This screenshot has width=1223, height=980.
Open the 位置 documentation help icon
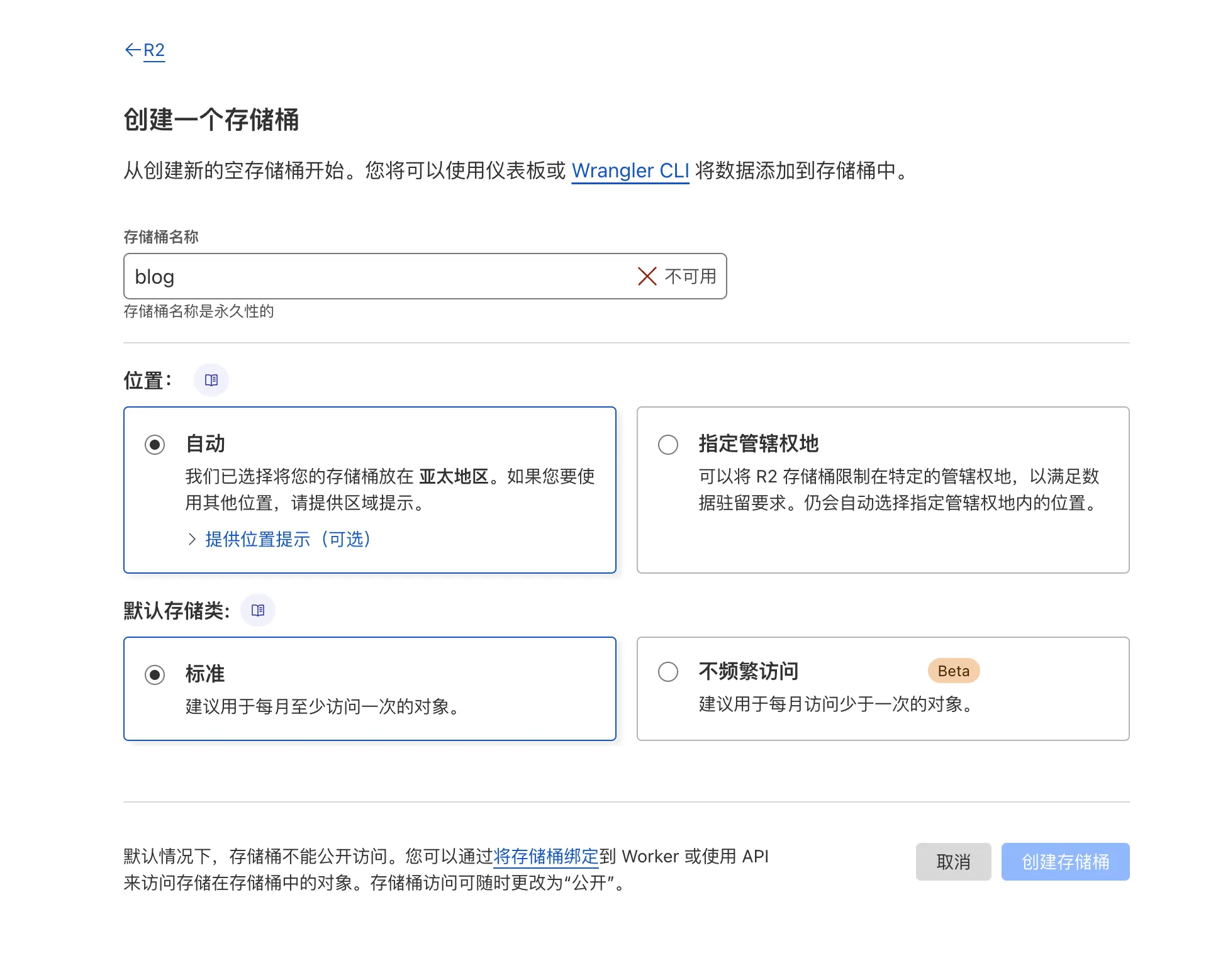pos(211,379)
